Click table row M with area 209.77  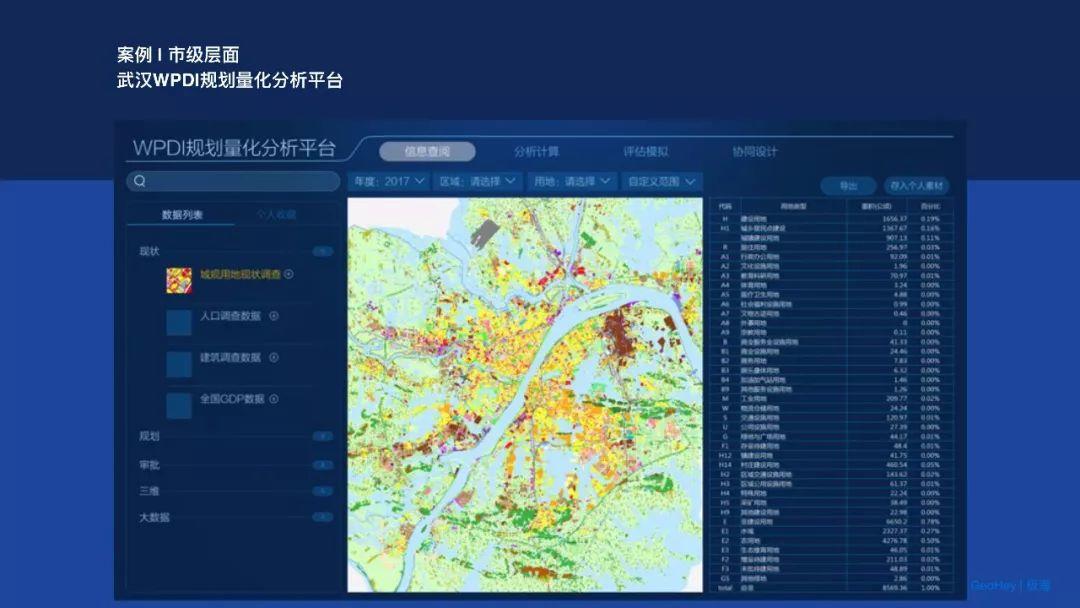(x=832, y=399)
